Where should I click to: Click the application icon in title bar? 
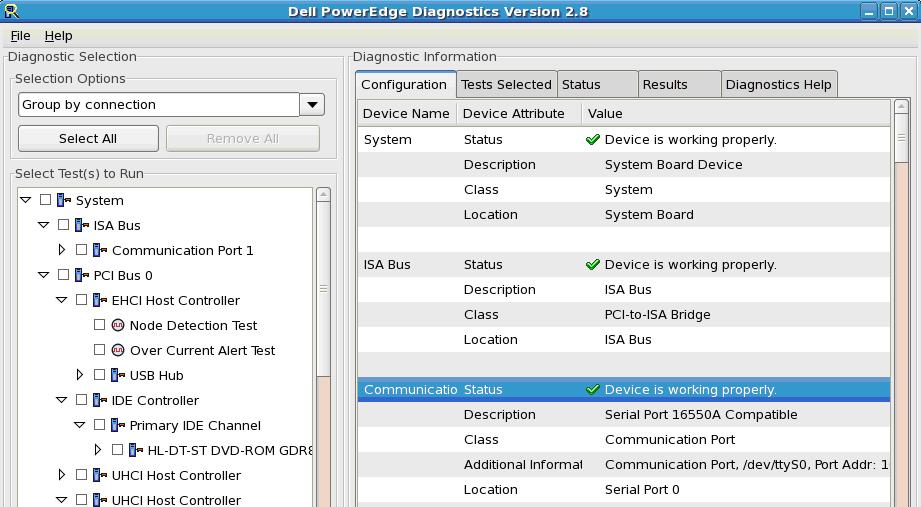pos(11,11)
